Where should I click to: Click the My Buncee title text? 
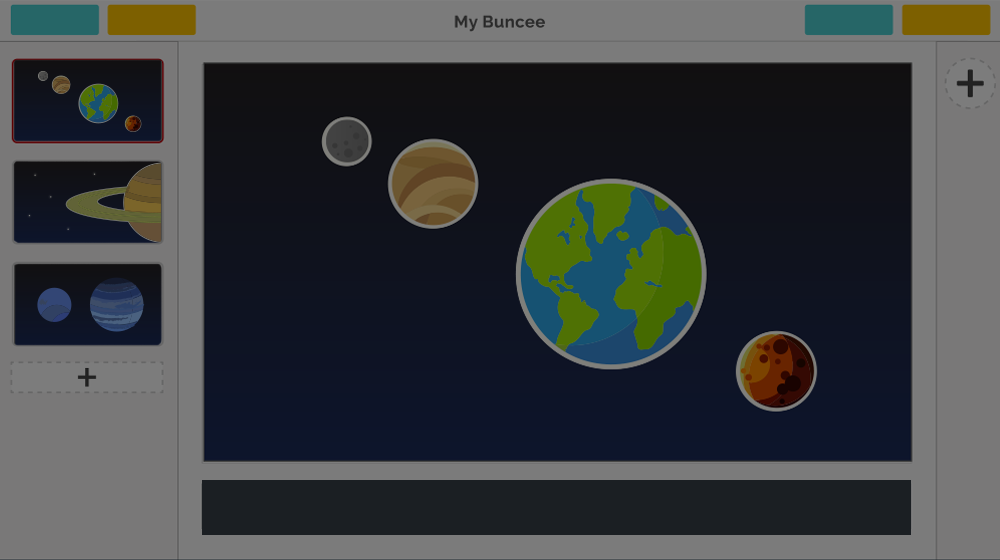pyautogui.click(x=499, y=22)
